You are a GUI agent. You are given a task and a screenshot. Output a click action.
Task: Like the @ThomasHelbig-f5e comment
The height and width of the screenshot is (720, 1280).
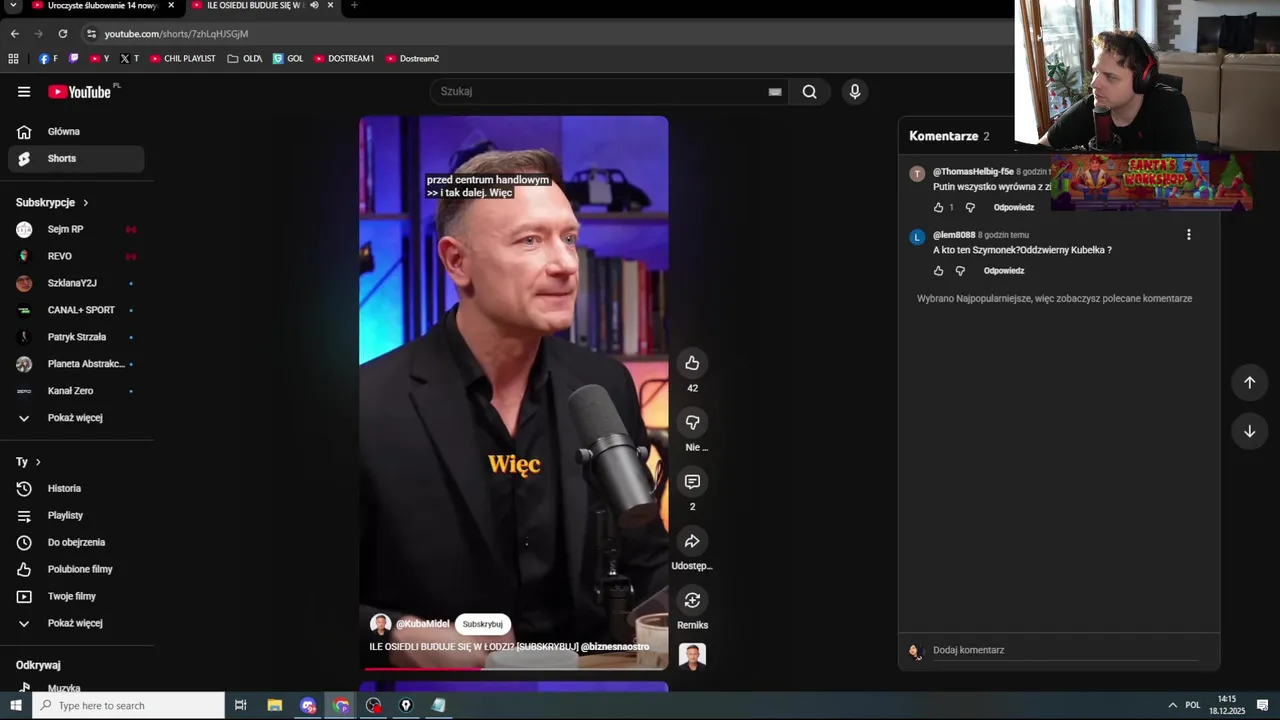[938, 208]
